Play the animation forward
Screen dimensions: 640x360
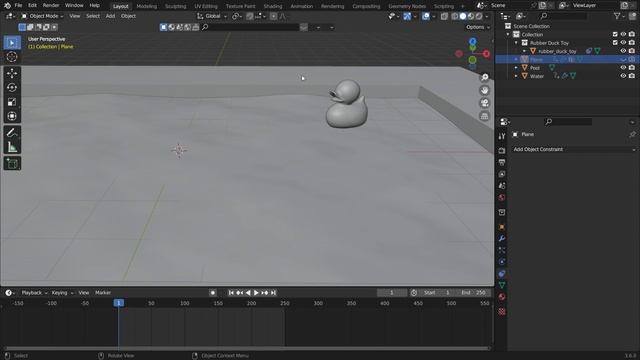point(256,293)
